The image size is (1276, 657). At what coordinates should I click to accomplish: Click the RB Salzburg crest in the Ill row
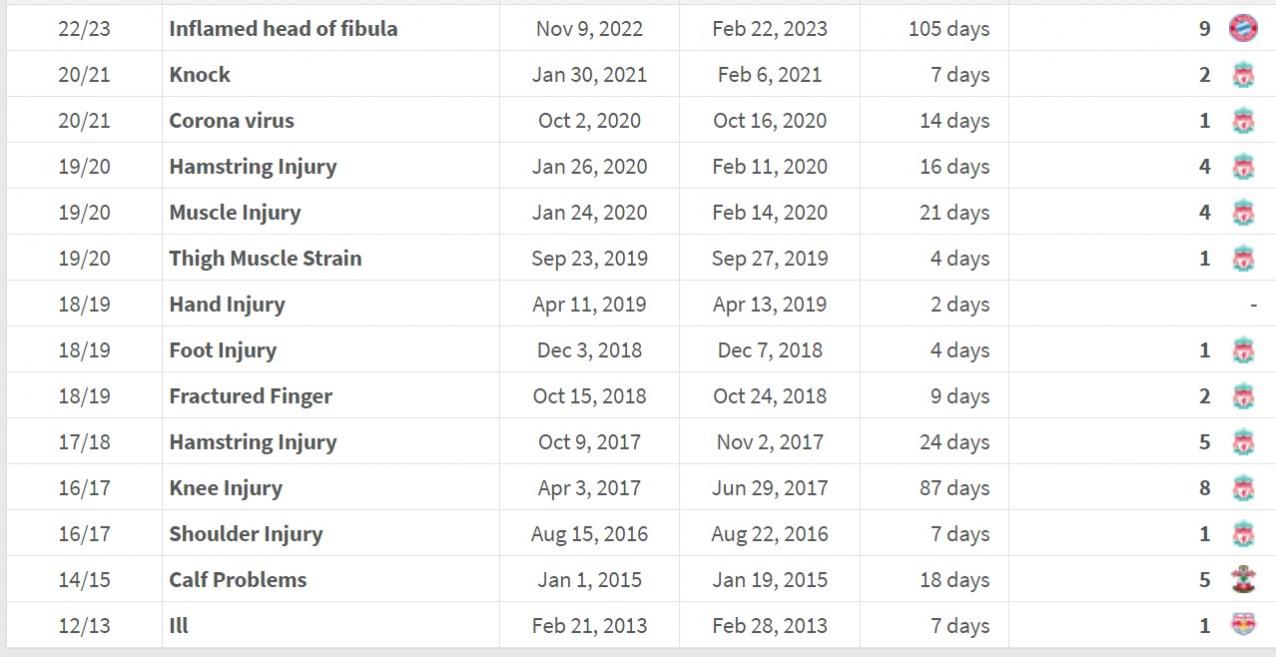coord(1243,625)
